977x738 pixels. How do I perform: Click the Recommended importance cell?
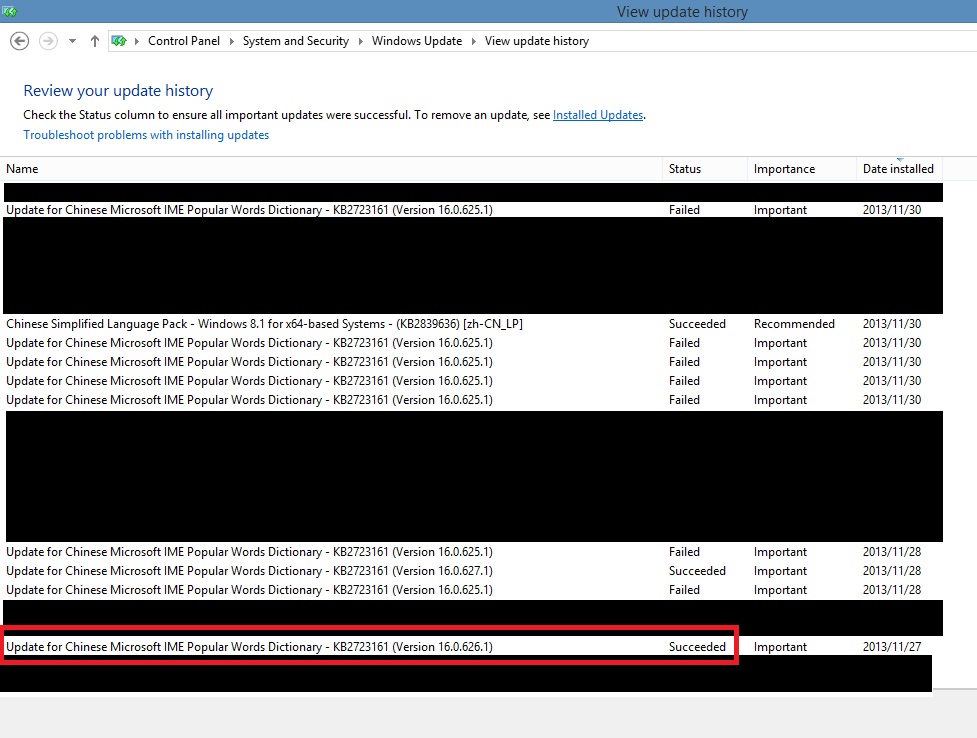pyautogui.click(x=794, y=324)
